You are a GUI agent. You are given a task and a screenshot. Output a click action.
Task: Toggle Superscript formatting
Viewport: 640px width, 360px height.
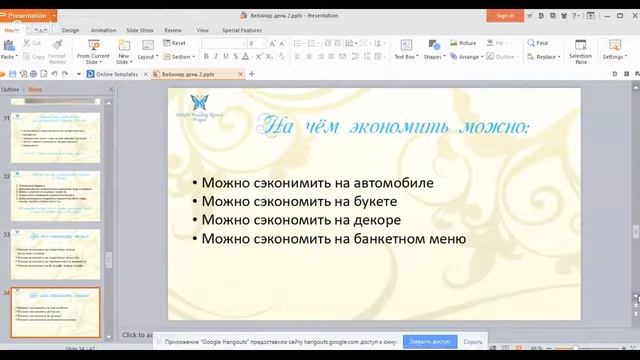(259, 56)
